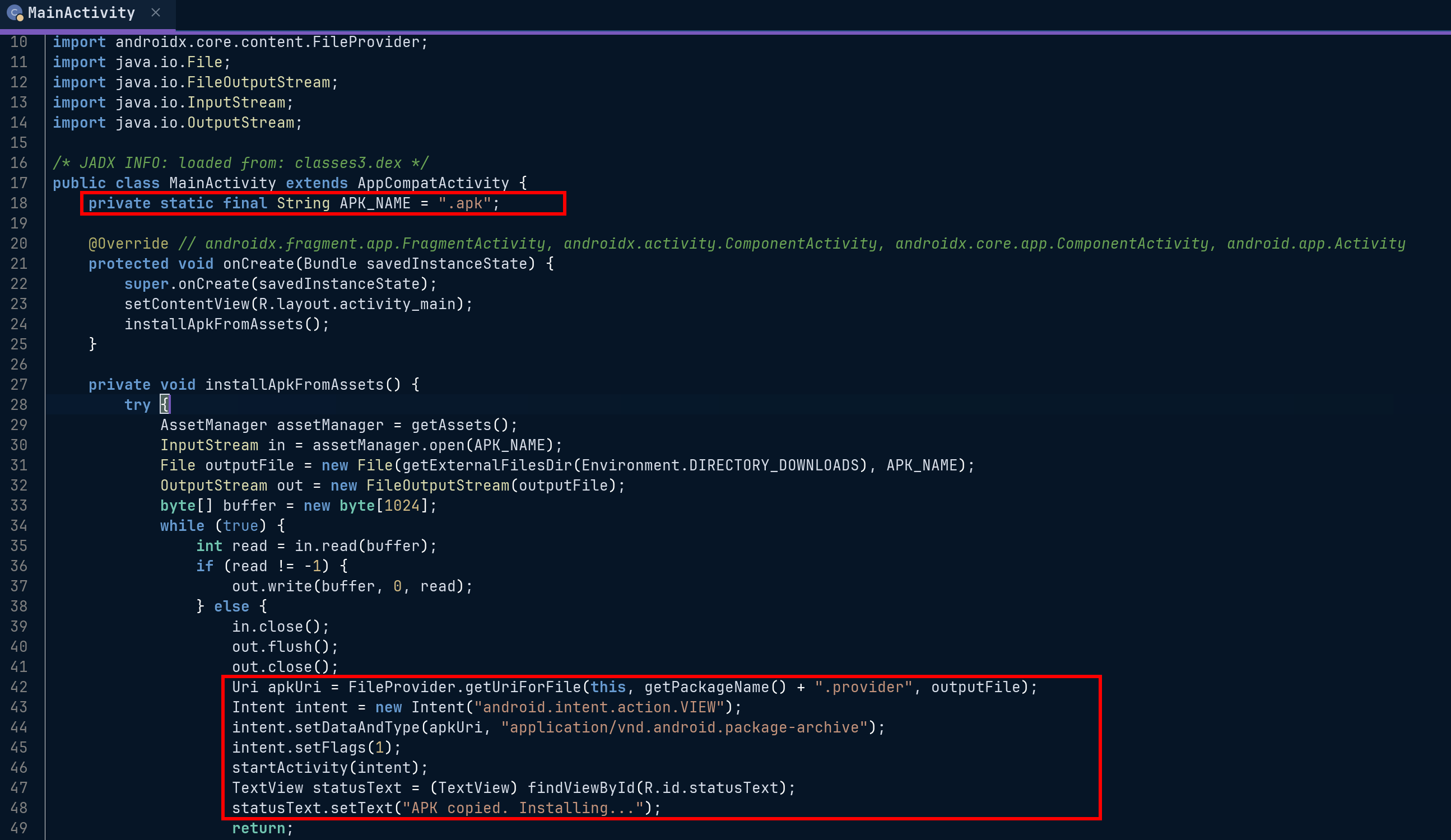
Task: Close the MainActivity tab
Action: [156, 12]
